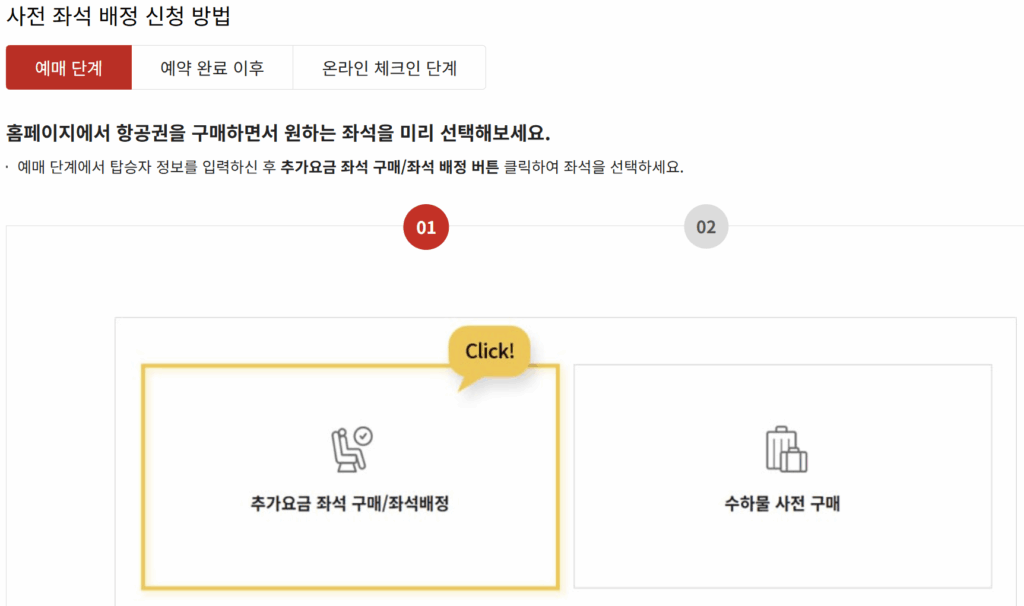Jump to step 02 gray circle
The image size is (1024, 606).
706,227
